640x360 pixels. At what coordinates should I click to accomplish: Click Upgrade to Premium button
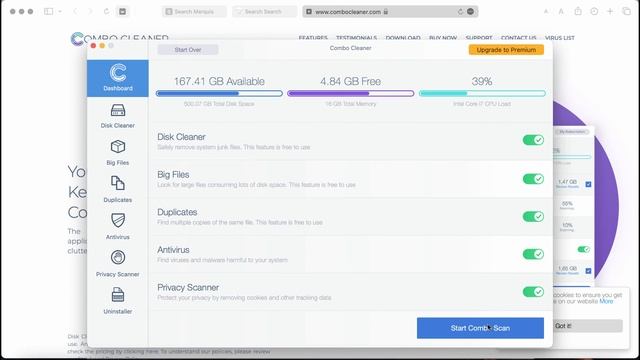[506, 50]
